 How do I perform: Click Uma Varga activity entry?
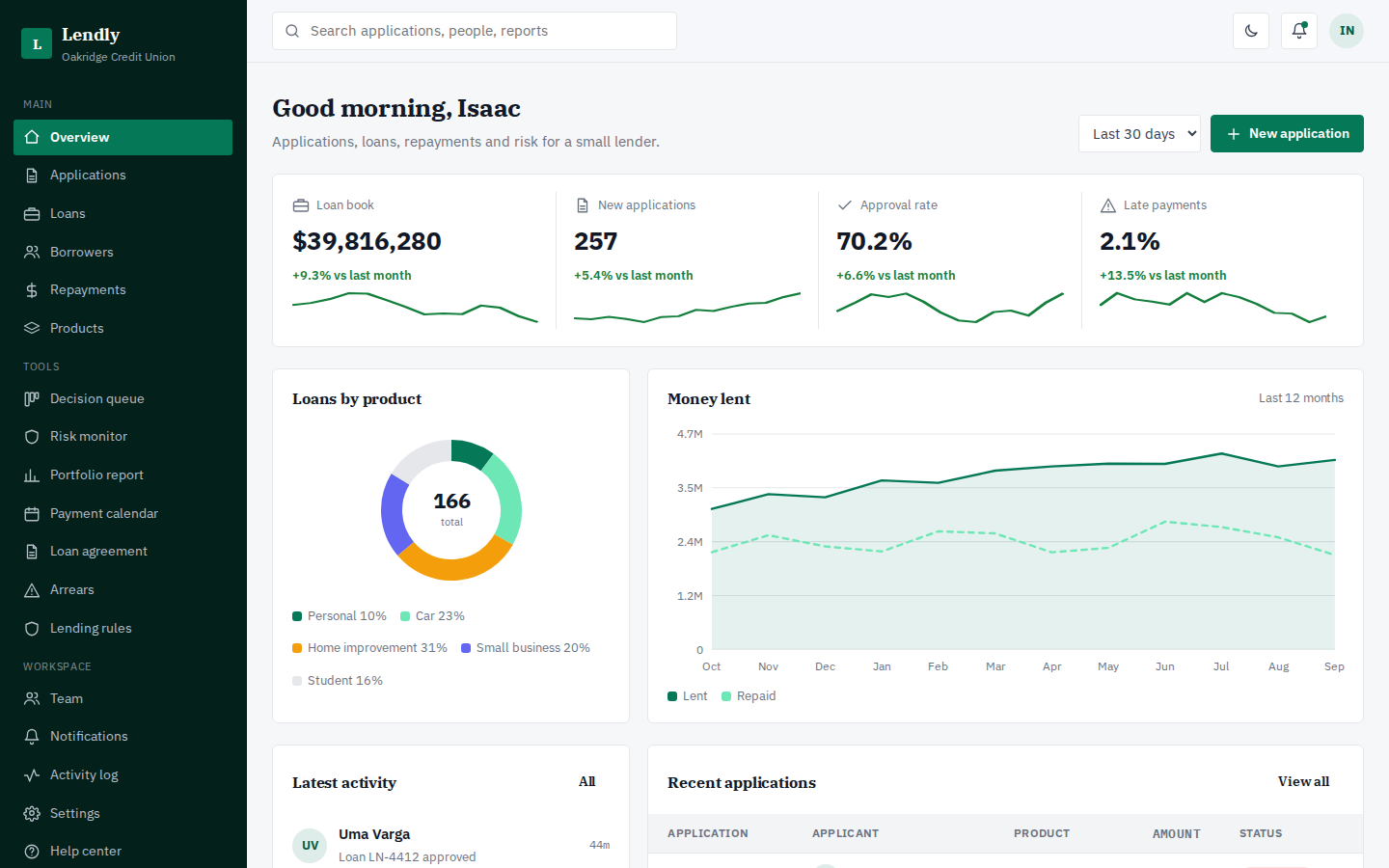coord(450,845)
